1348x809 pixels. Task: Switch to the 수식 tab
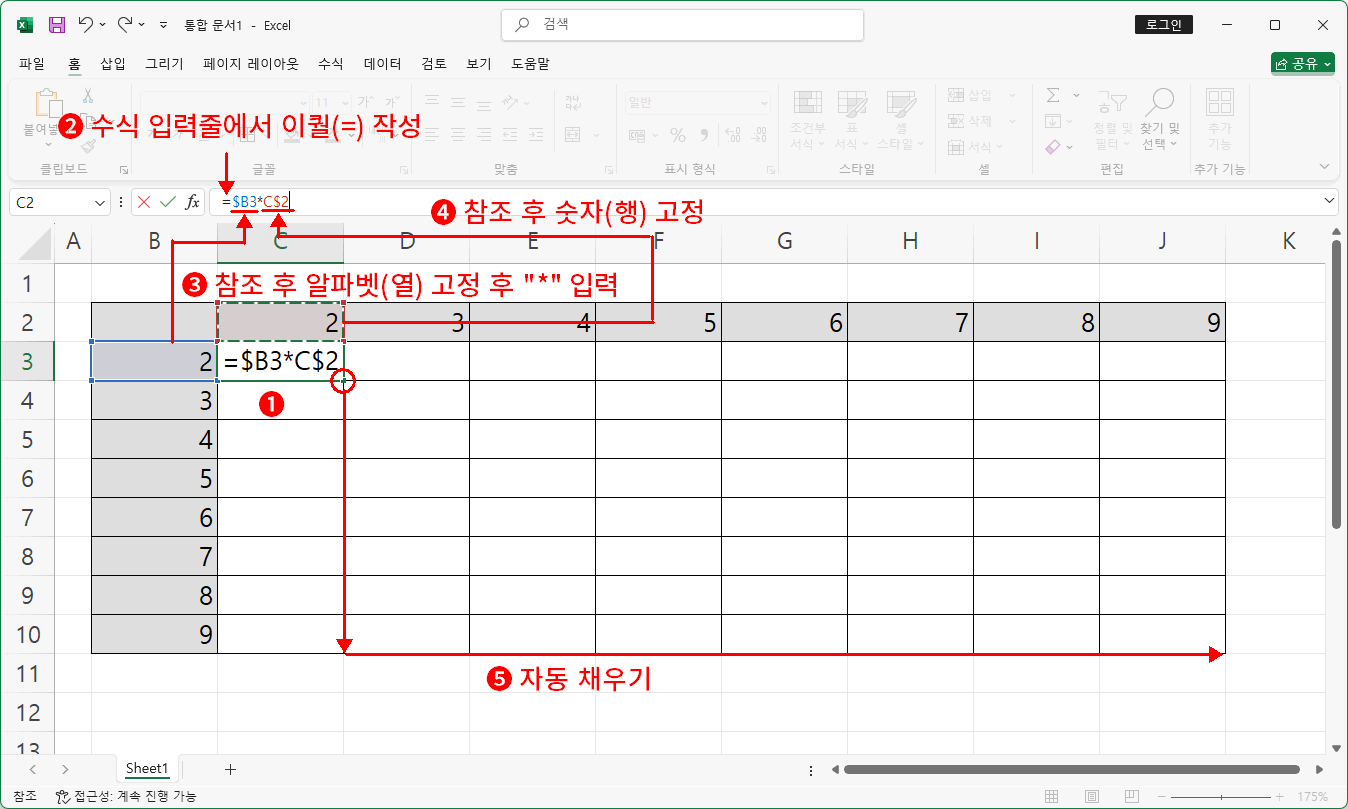(x=331, y=63)
